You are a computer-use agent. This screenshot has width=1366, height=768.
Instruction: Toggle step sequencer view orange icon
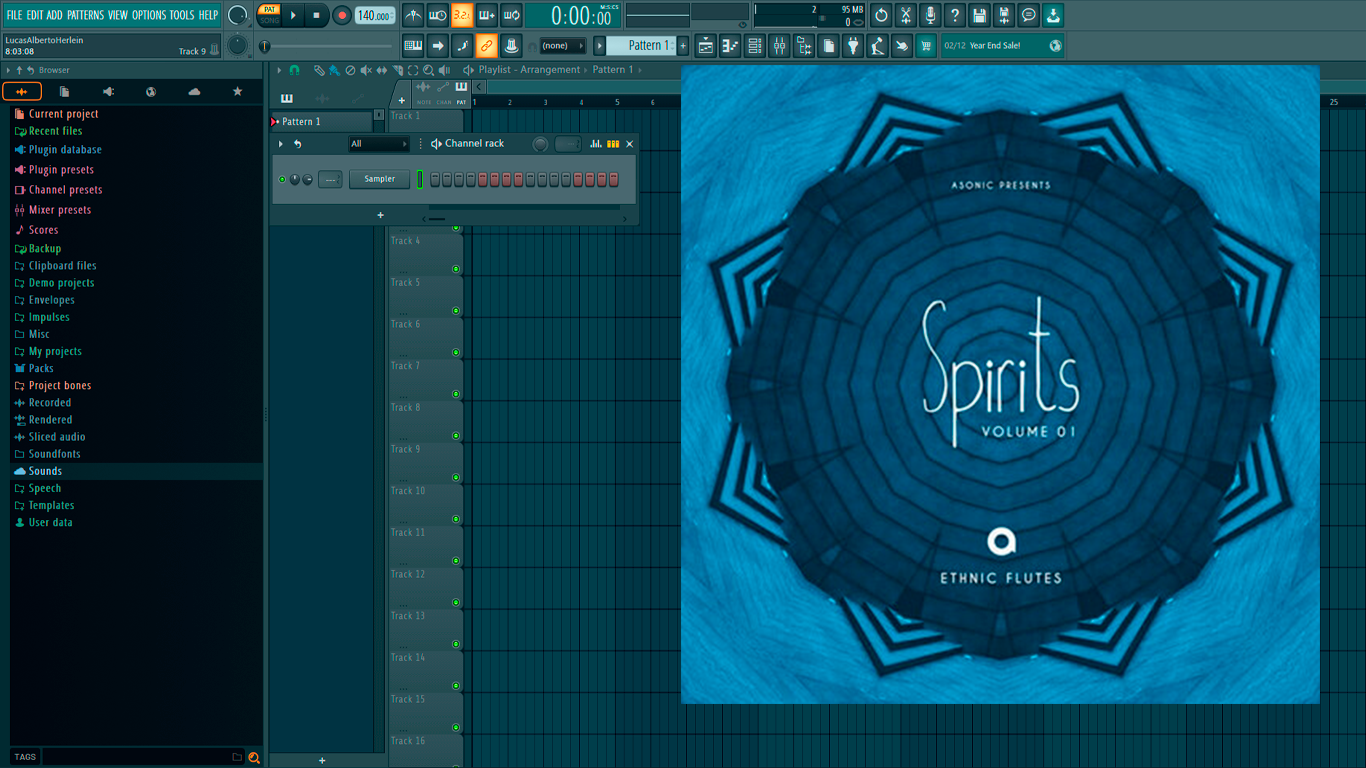point(613,144)
